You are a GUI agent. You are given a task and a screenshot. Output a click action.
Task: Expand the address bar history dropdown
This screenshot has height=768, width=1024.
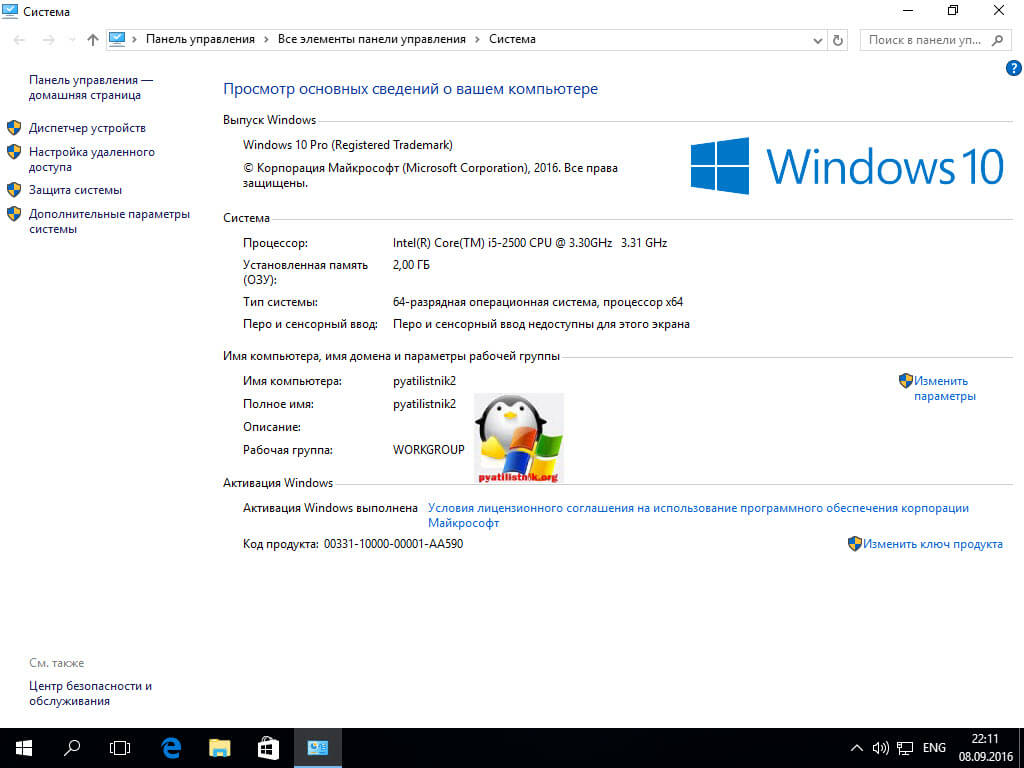point(817,40)
